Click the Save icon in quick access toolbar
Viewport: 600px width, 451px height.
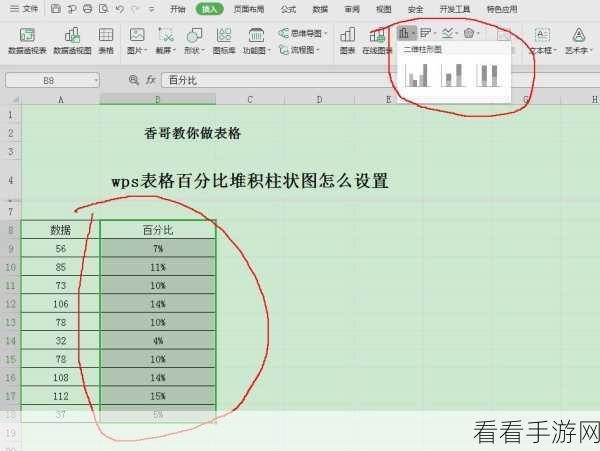(x=56, y=8)
